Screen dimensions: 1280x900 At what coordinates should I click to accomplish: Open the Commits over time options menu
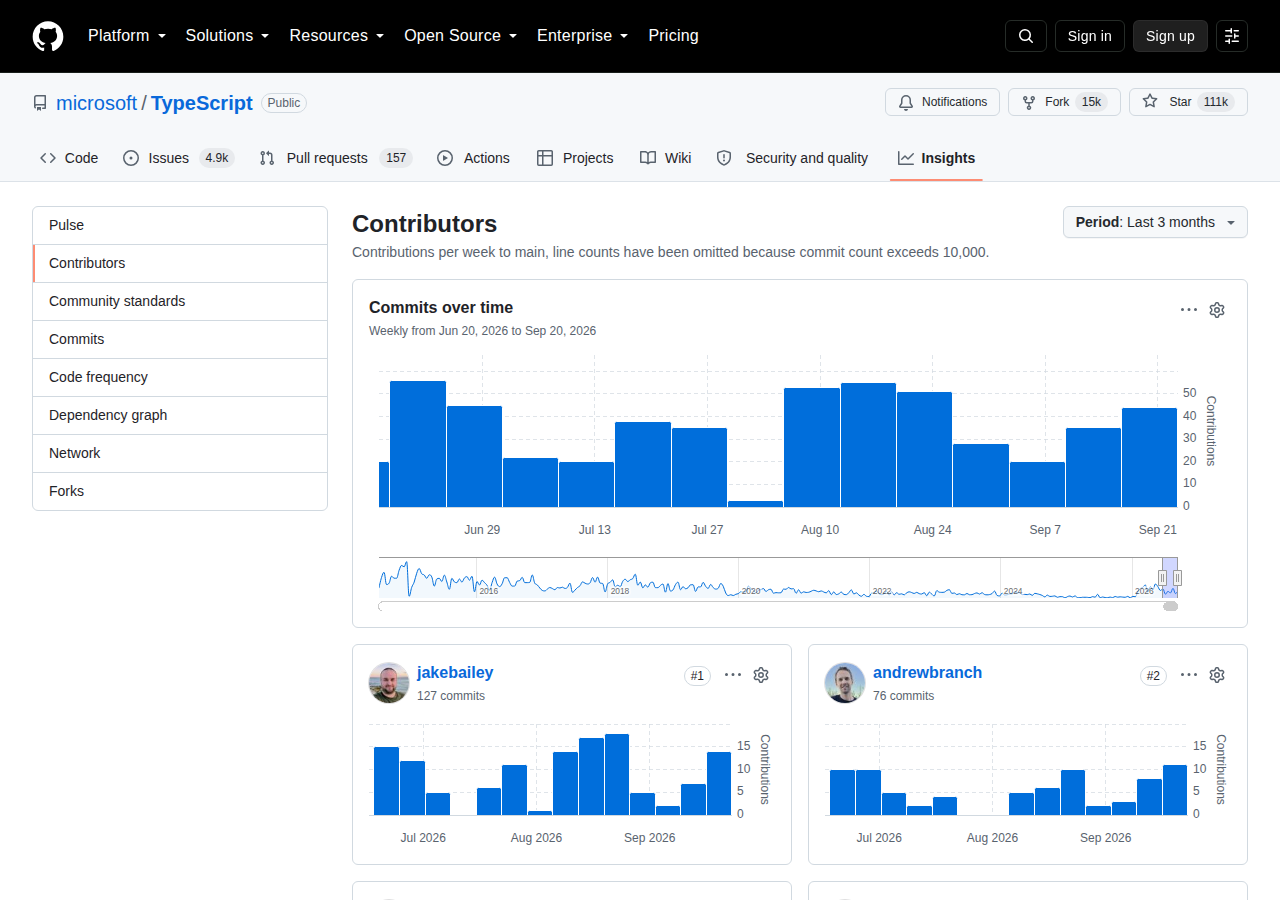click(x=1189, y=310)
